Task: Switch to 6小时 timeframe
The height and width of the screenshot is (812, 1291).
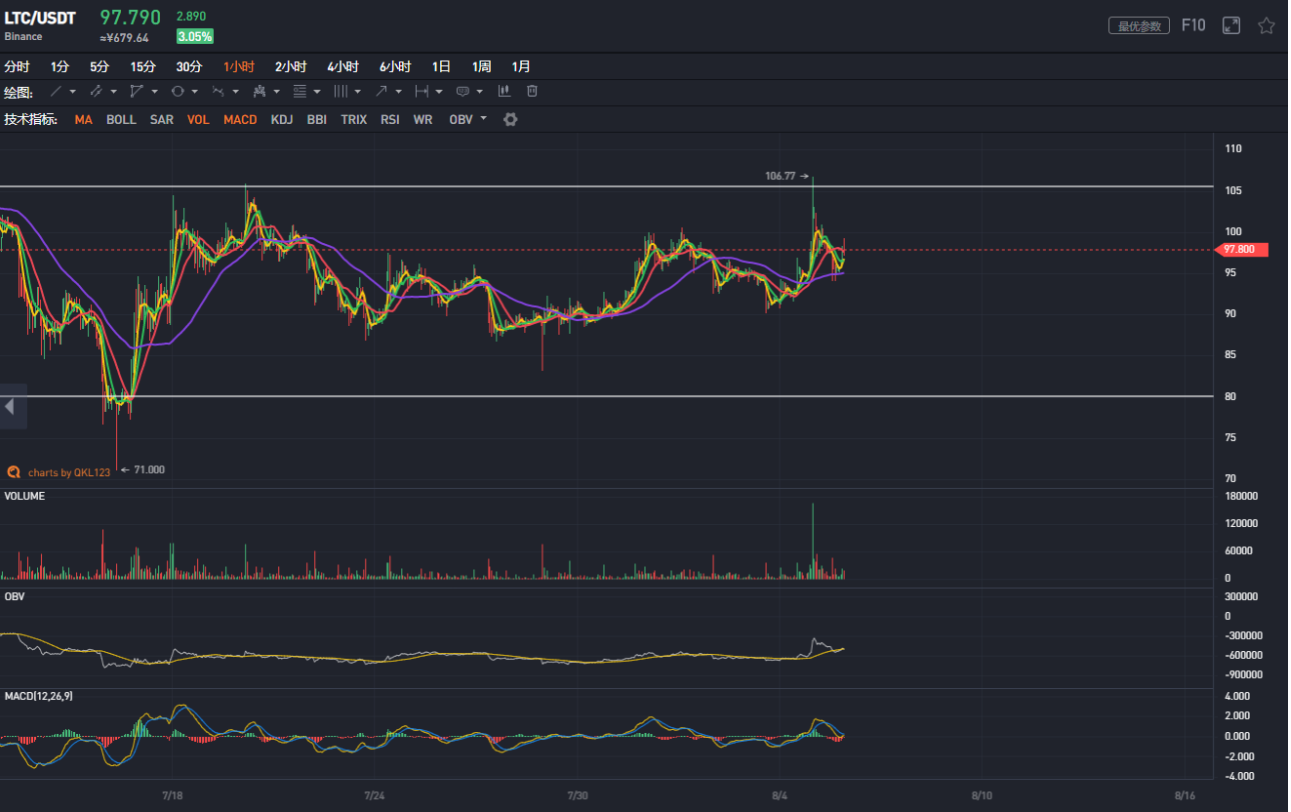Action: point(395,67)
